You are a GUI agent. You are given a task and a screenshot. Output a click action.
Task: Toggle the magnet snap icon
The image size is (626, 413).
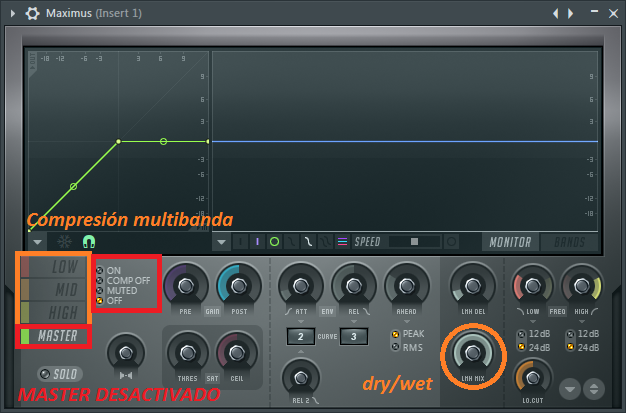point(89,242)
